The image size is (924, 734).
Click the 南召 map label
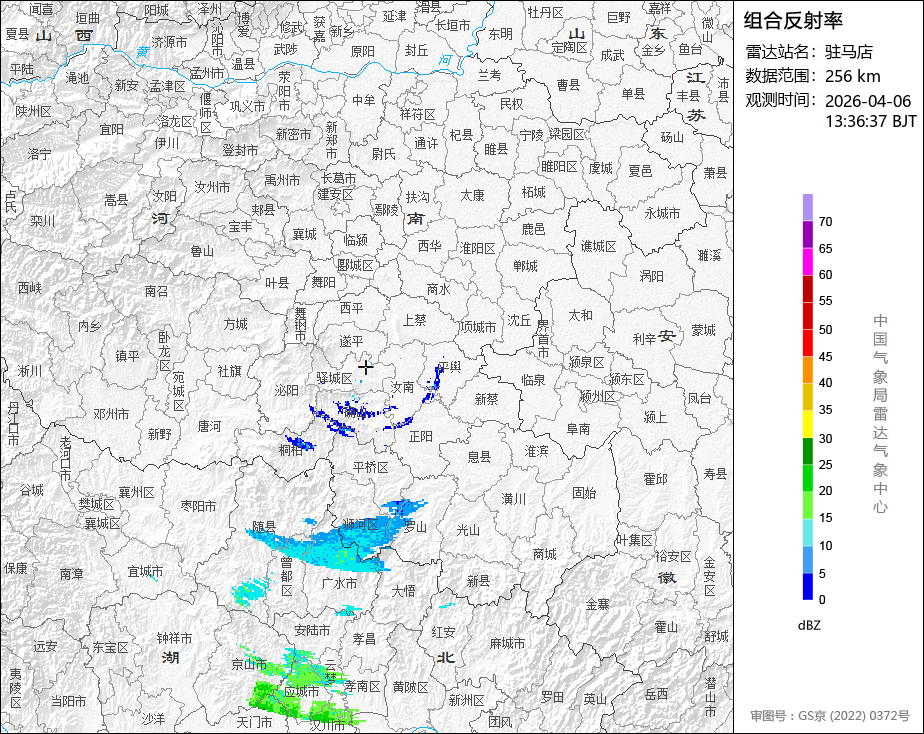coord(156,290)
